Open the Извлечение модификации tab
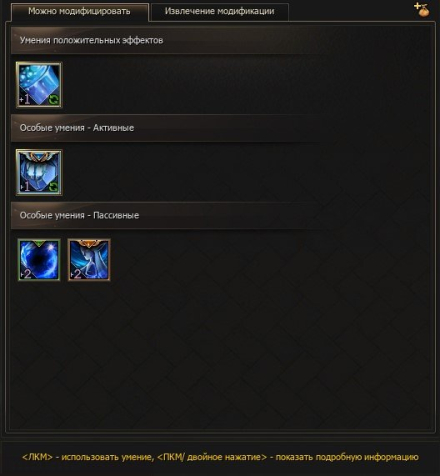440x476 pixels. 219,11
